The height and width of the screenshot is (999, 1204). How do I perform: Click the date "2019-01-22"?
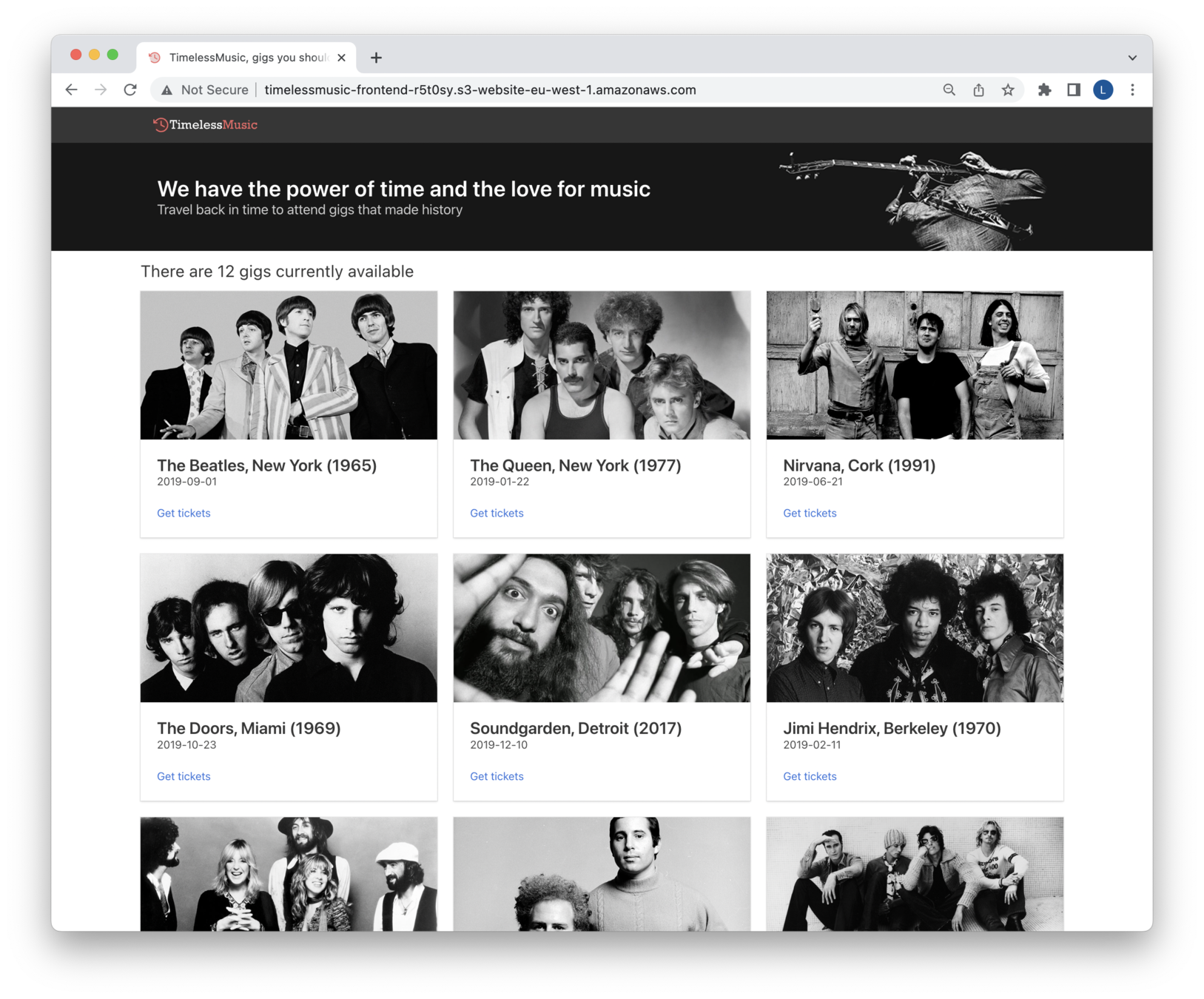500,482
